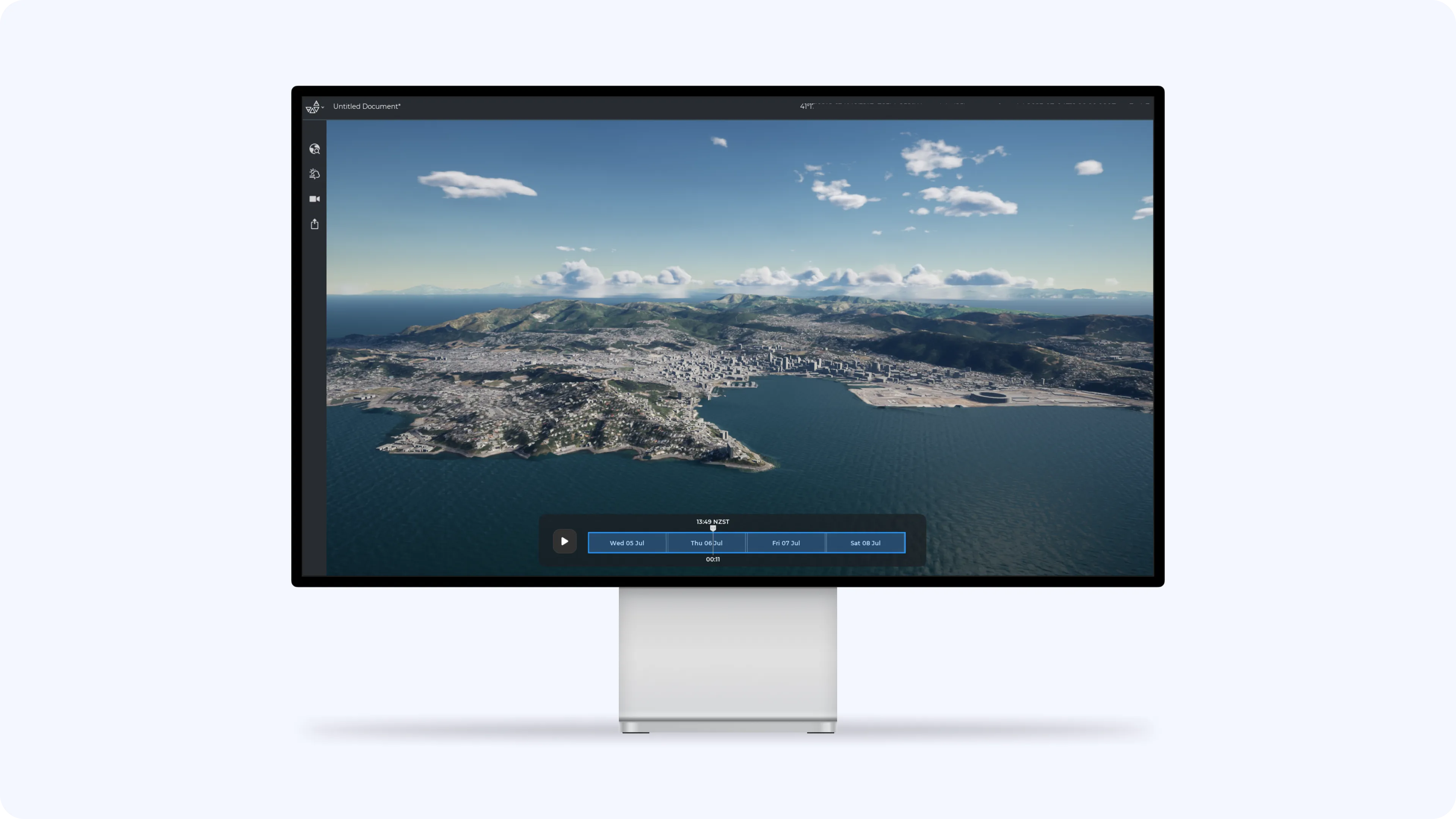Click the timeline playhead handle
This screenshot has width=1456, height=819.
pyautogui.click(x=713, y=529)
